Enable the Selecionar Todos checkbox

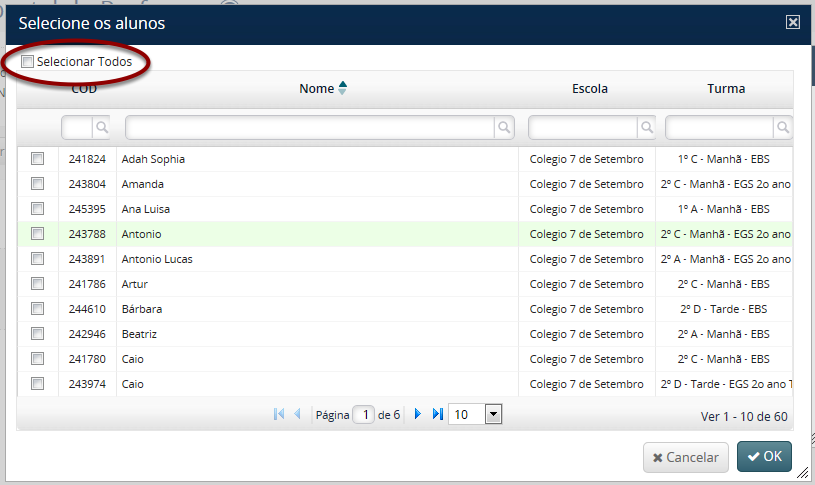pos(28,62)
